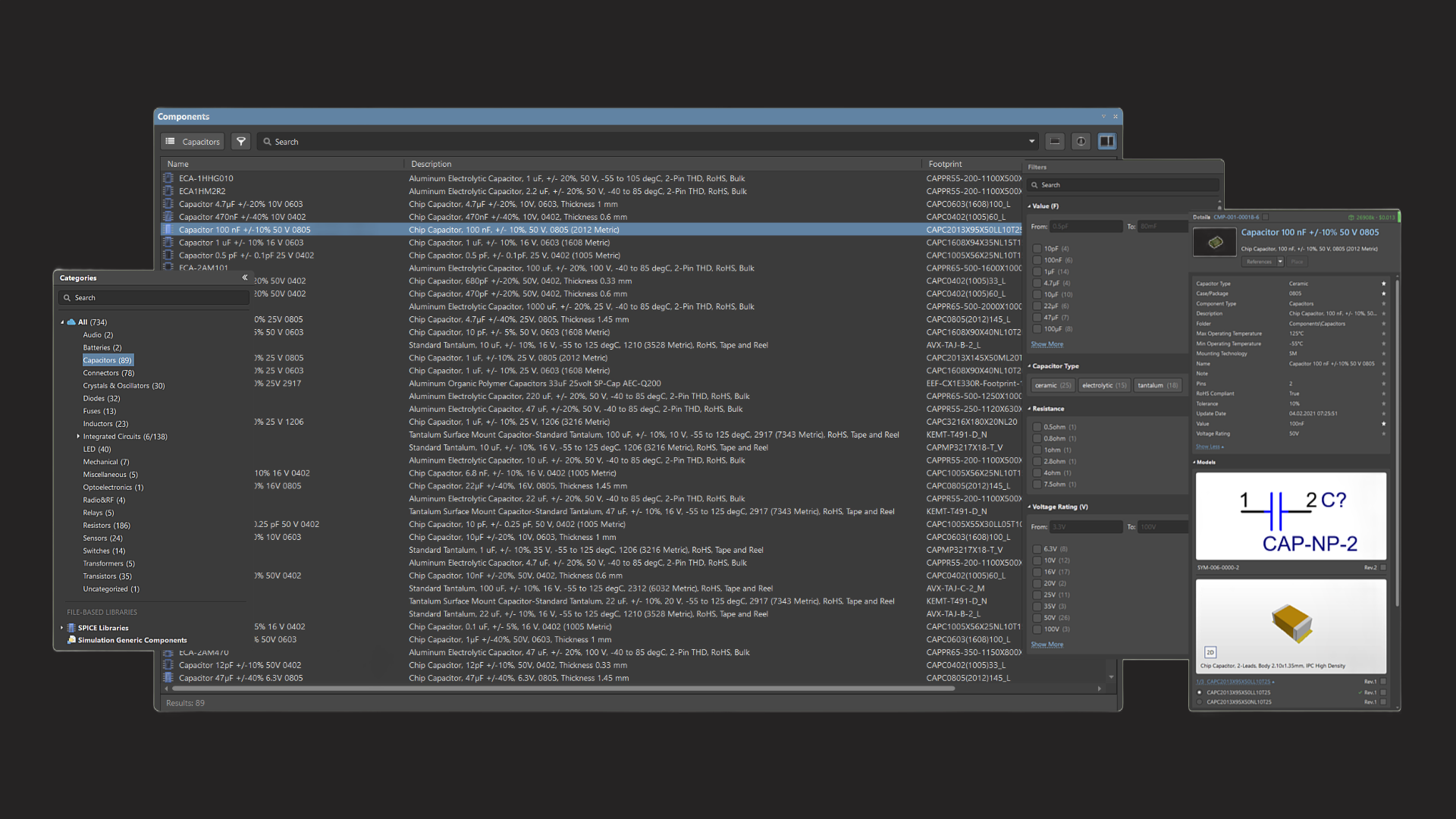The height and width of the screenshot is (819, 1456).
Task: Collapse Categories panel with double chevron
Action: 244,278
